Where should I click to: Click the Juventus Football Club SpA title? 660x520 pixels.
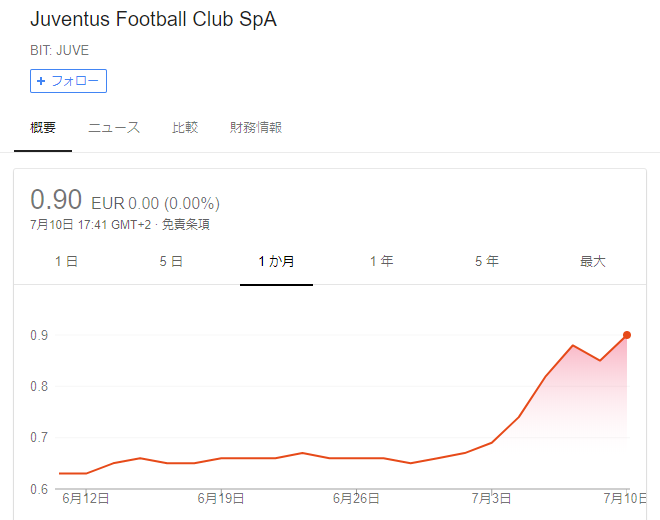(154, 19)
